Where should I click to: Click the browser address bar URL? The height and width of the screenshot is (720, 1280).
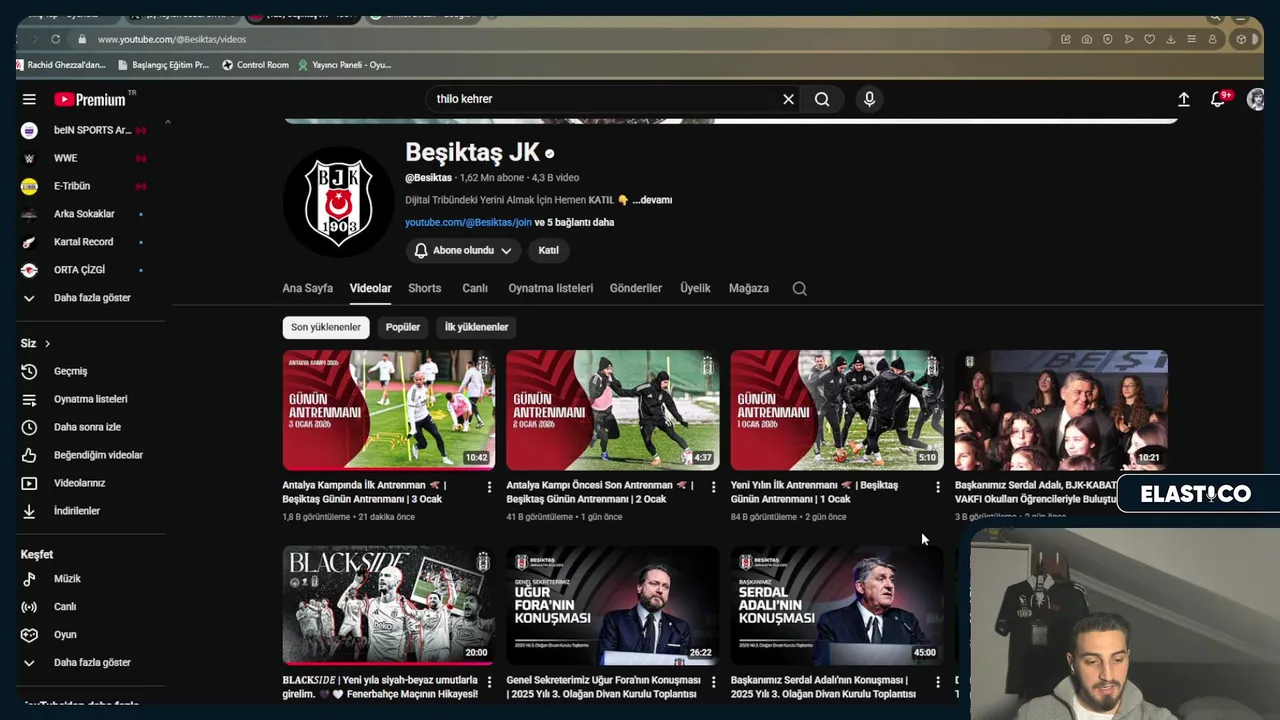pyautogui.click(x=172, y=39)
